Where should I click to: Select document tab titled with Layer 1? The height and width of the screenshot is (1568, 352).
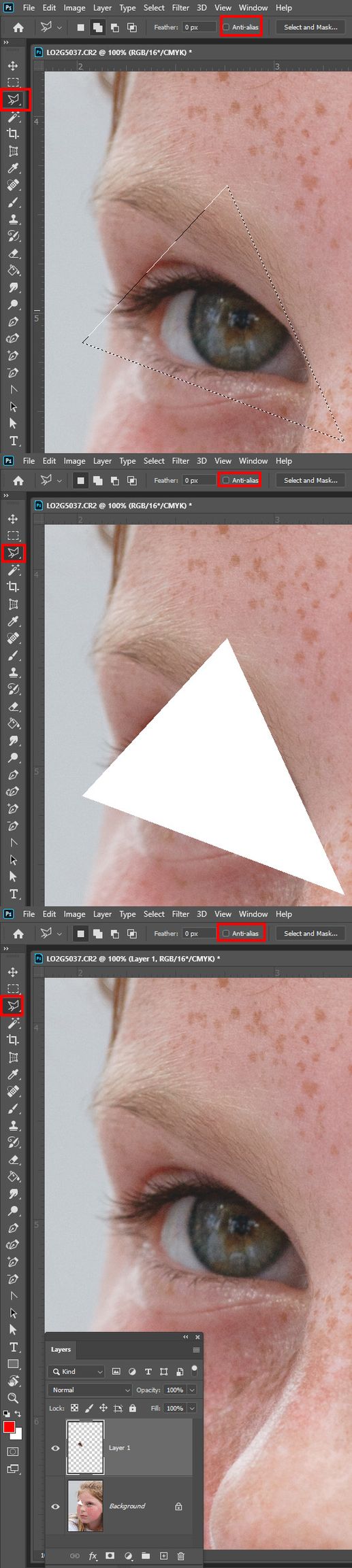point(129,958)
